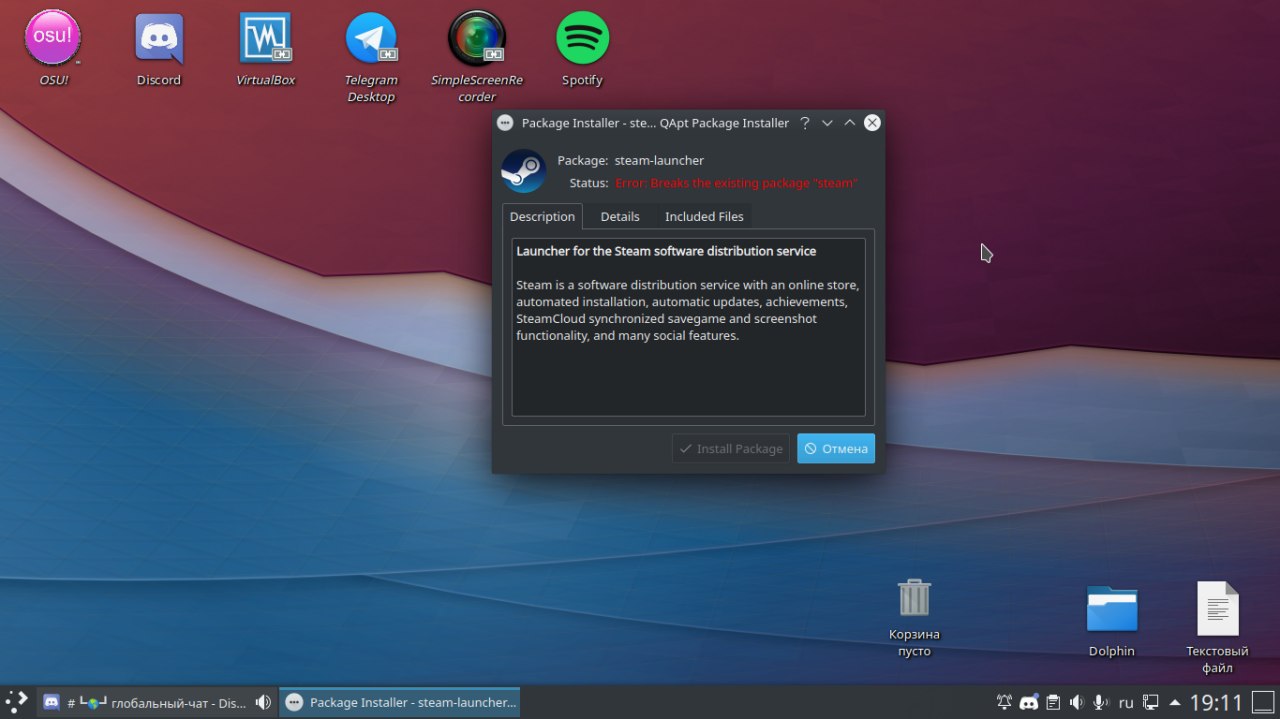Open the volume tray icon
The height and width of the screenshot is (719, 1280).
(1077, 702)
